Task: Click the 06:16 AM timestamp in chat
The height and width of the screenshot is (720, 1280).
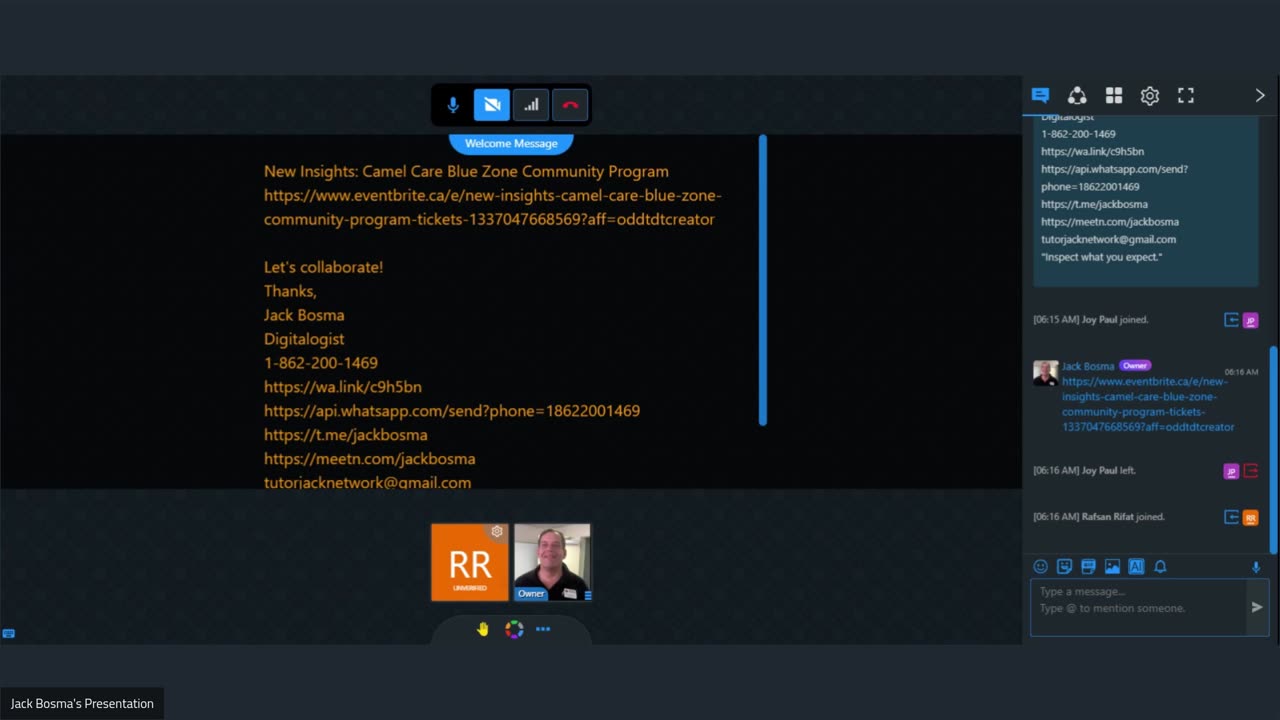Action: (x=1241, y=372)
